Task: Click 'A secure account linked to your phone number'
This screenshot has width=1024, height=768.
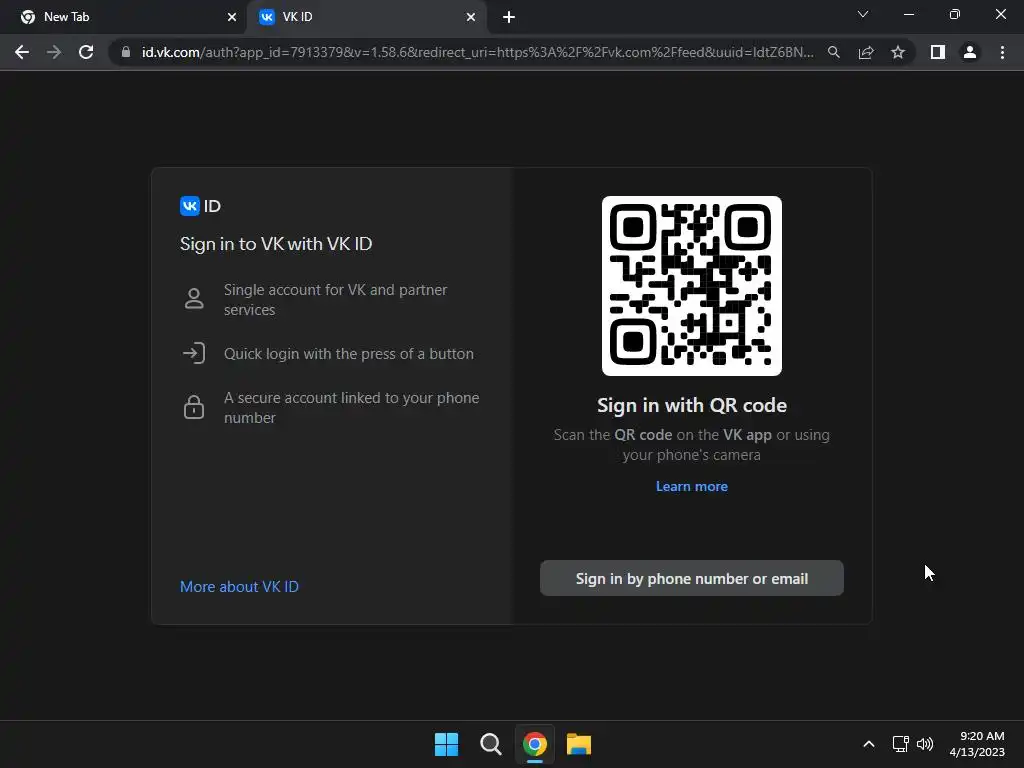Action: click(x=351, y=408)
